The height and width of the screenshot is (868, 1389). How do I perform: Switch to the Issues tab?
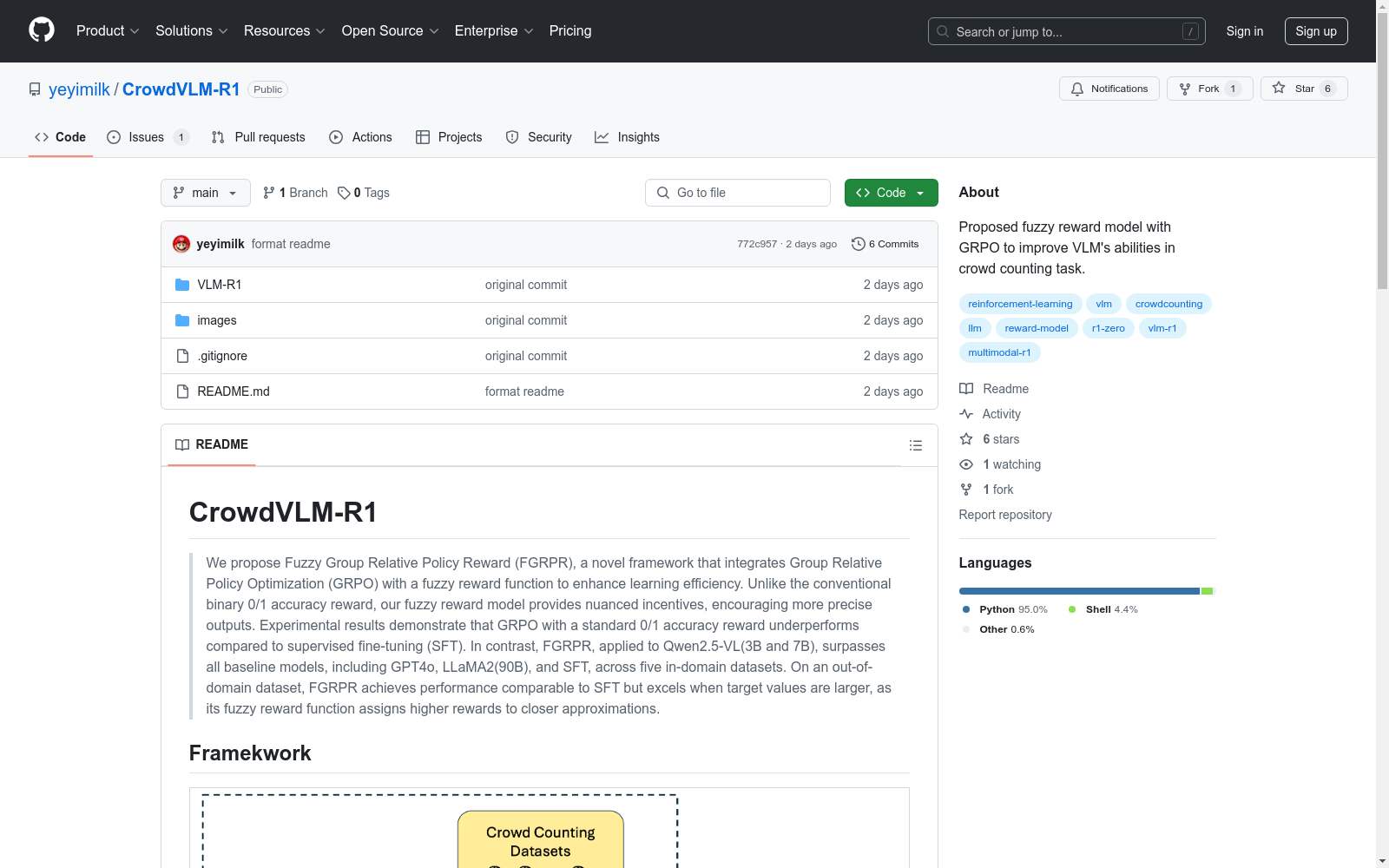pos(148,137)
